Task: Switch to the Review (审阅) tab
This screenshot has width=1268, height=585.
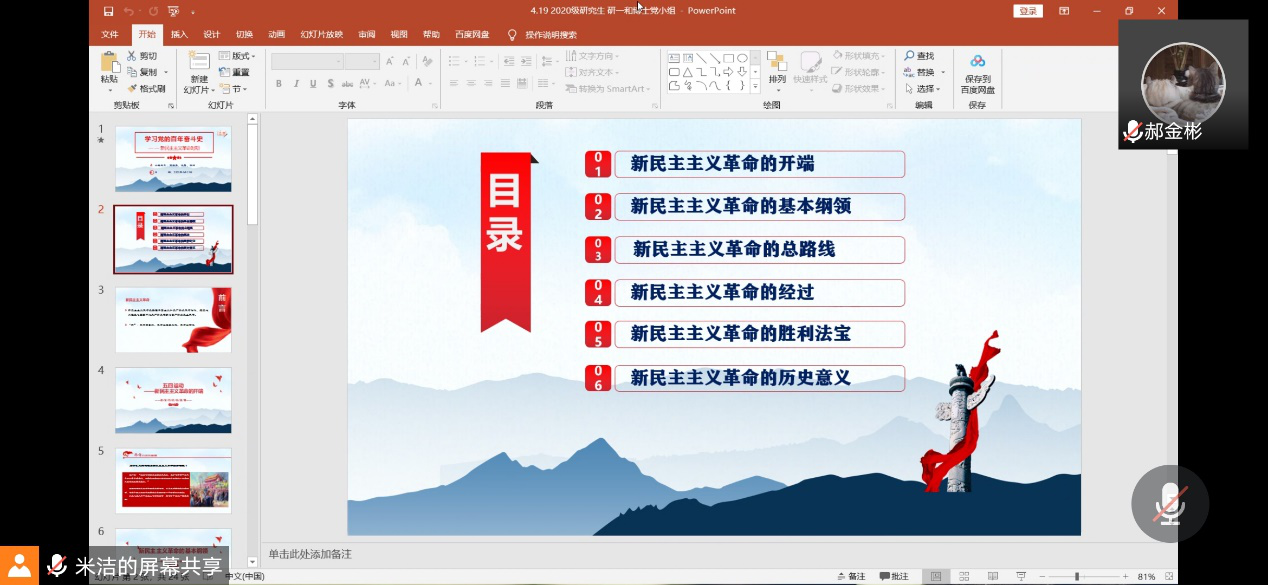Action: pos(367,34)
